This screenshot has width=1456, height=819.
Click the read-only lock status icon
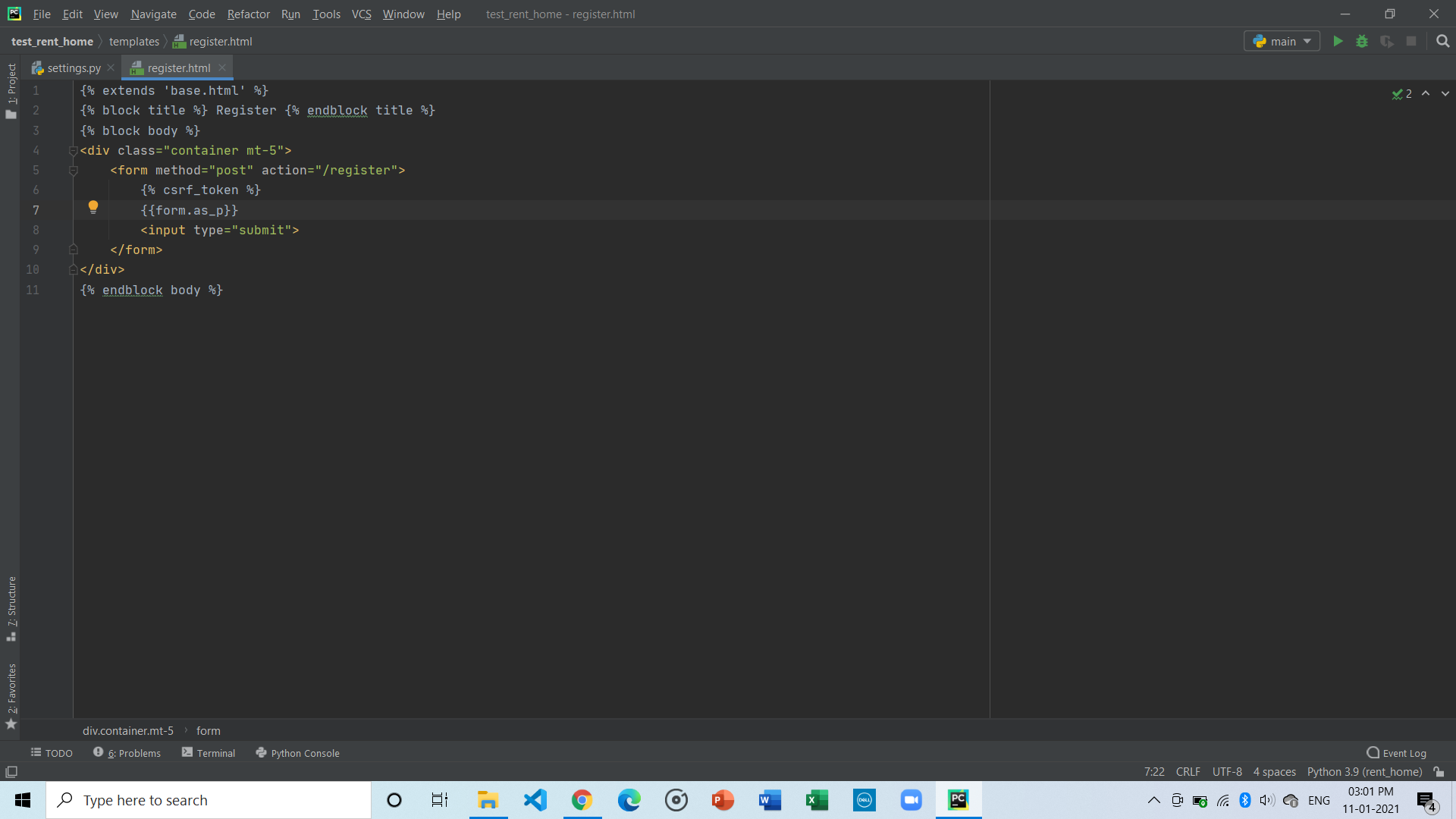[1439, 771]
